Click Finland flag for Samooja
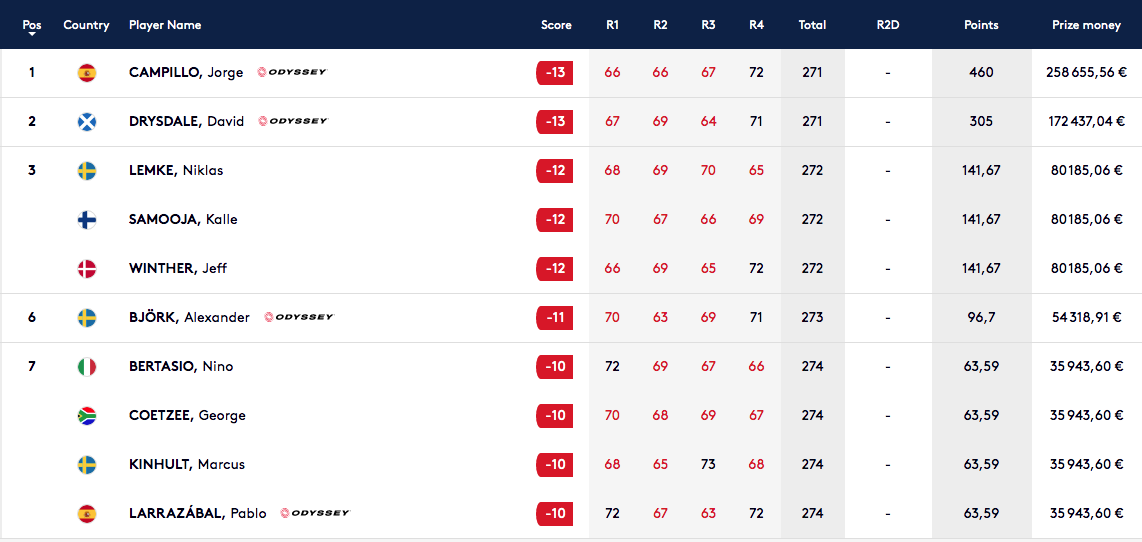 [x=87, y=219]
